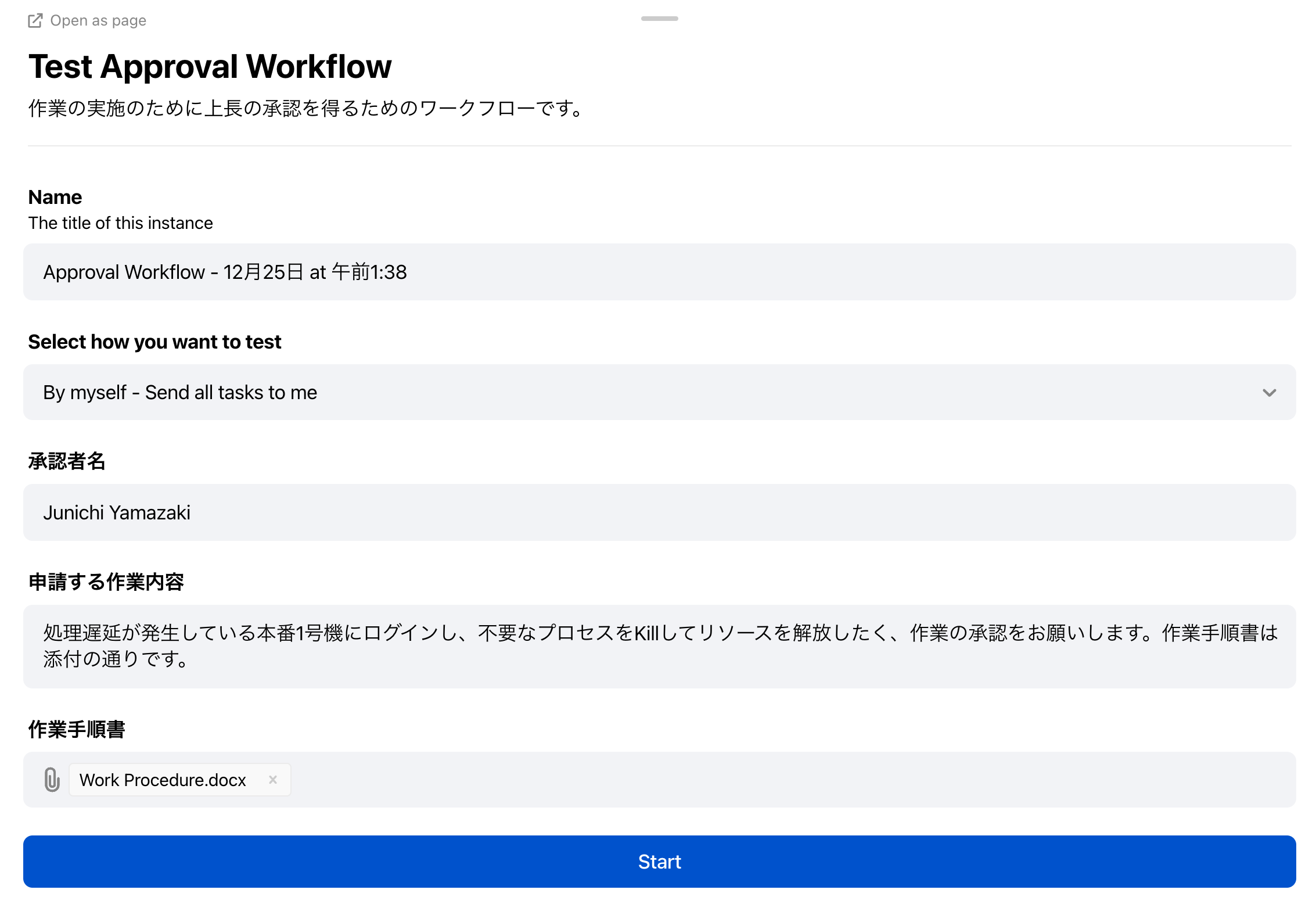Viewport: 1316px width, 904px height.
Task: Expand the test mode dropdown chevron
Action: 1269,393
